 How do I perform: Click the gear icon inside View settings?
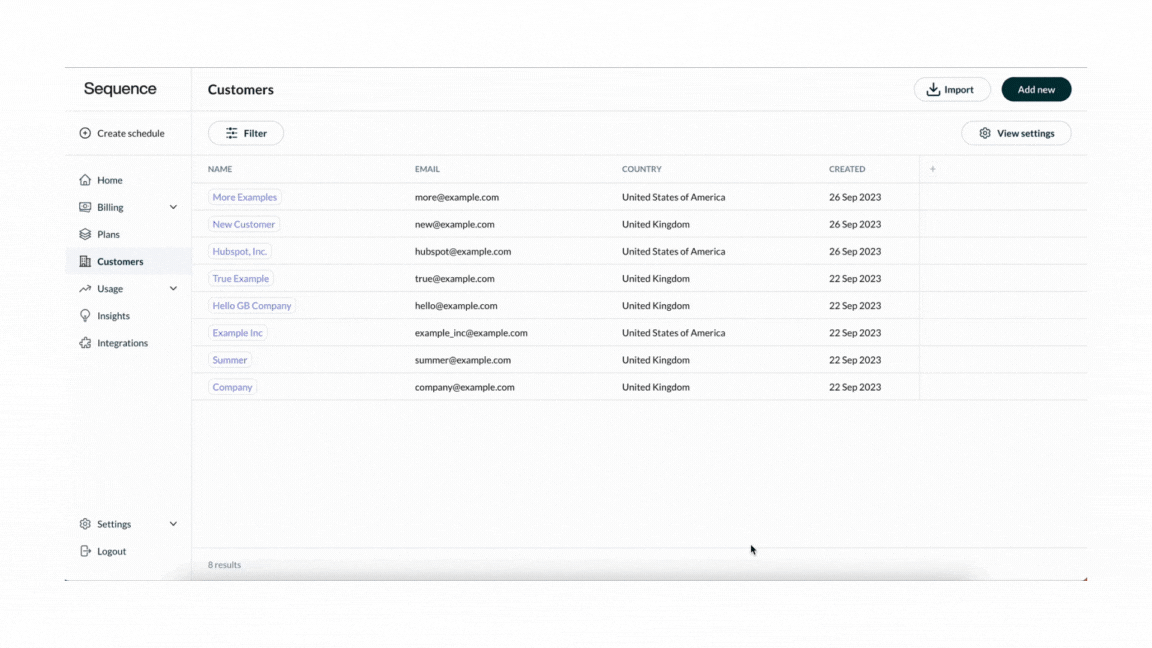coord(984,132)
